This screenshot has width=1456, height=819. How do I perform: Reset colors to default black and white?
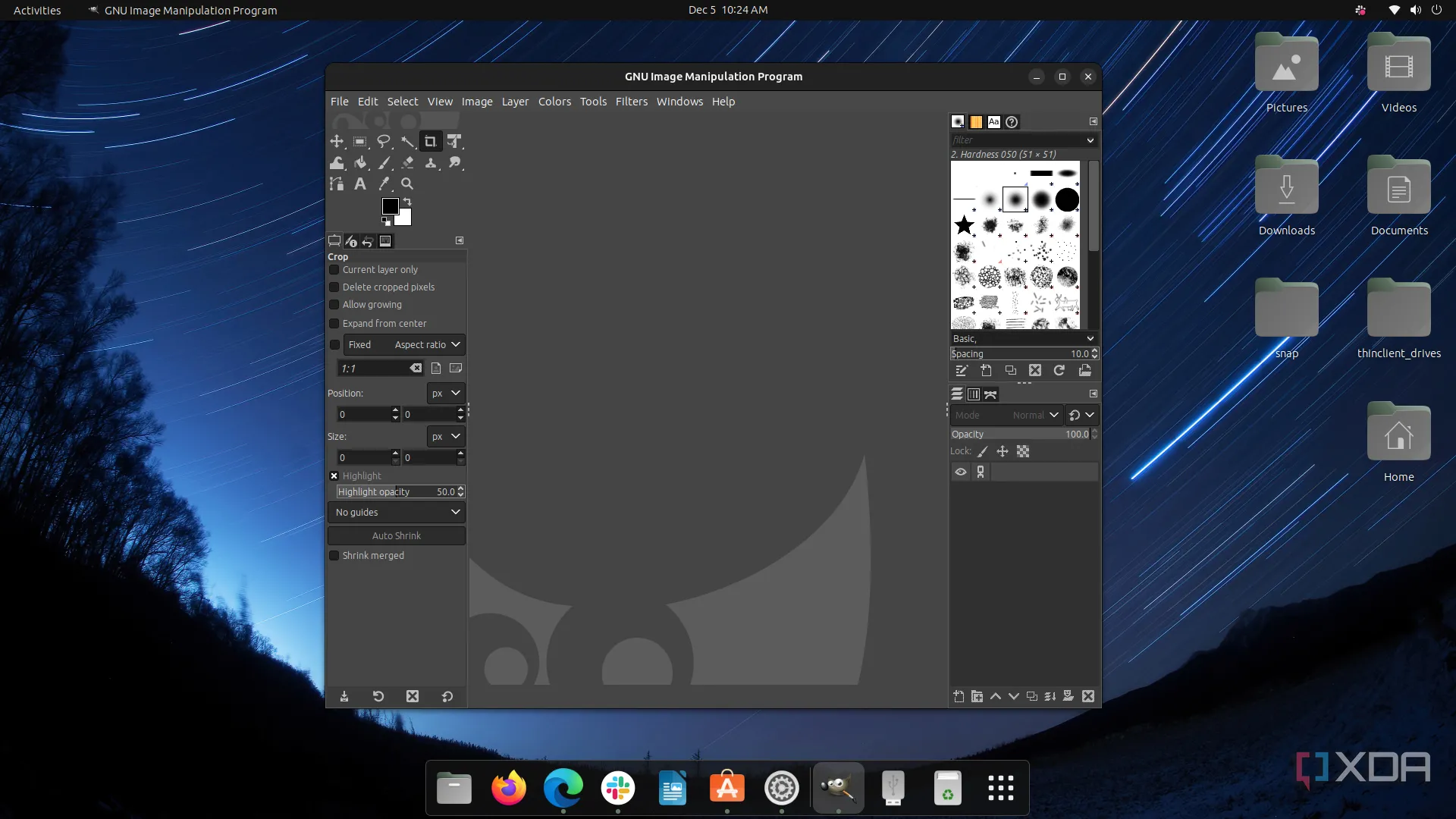click(x=386, y=221)
